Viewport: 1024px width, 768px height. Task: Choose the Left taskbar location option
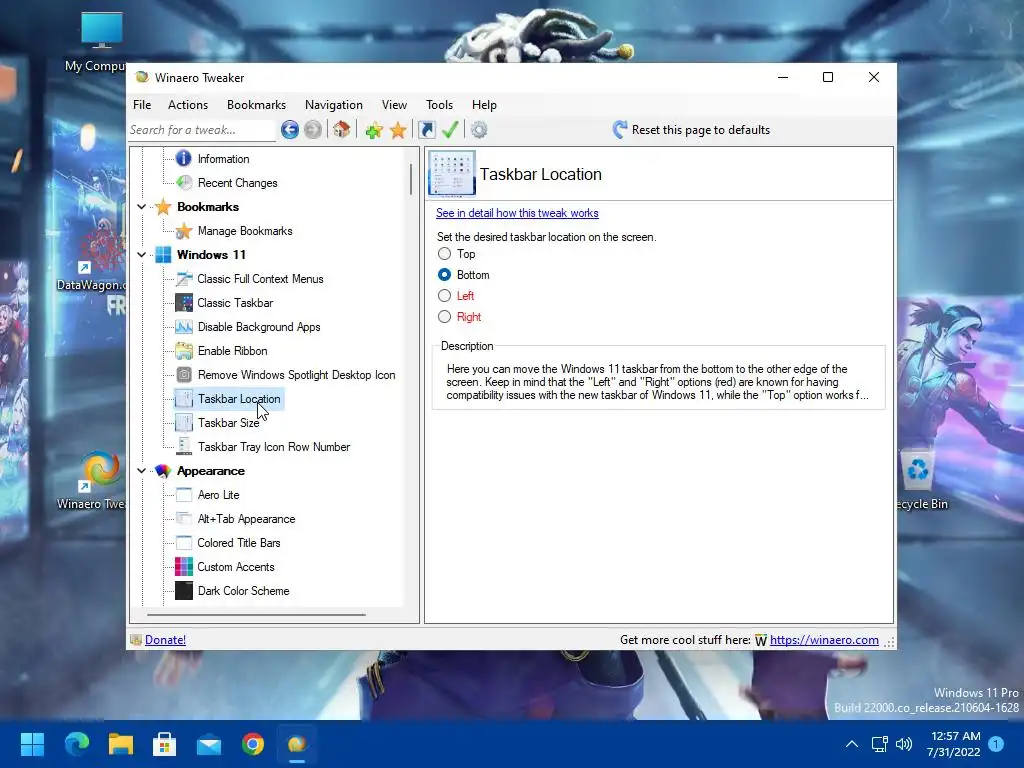(x=444, y=296)
